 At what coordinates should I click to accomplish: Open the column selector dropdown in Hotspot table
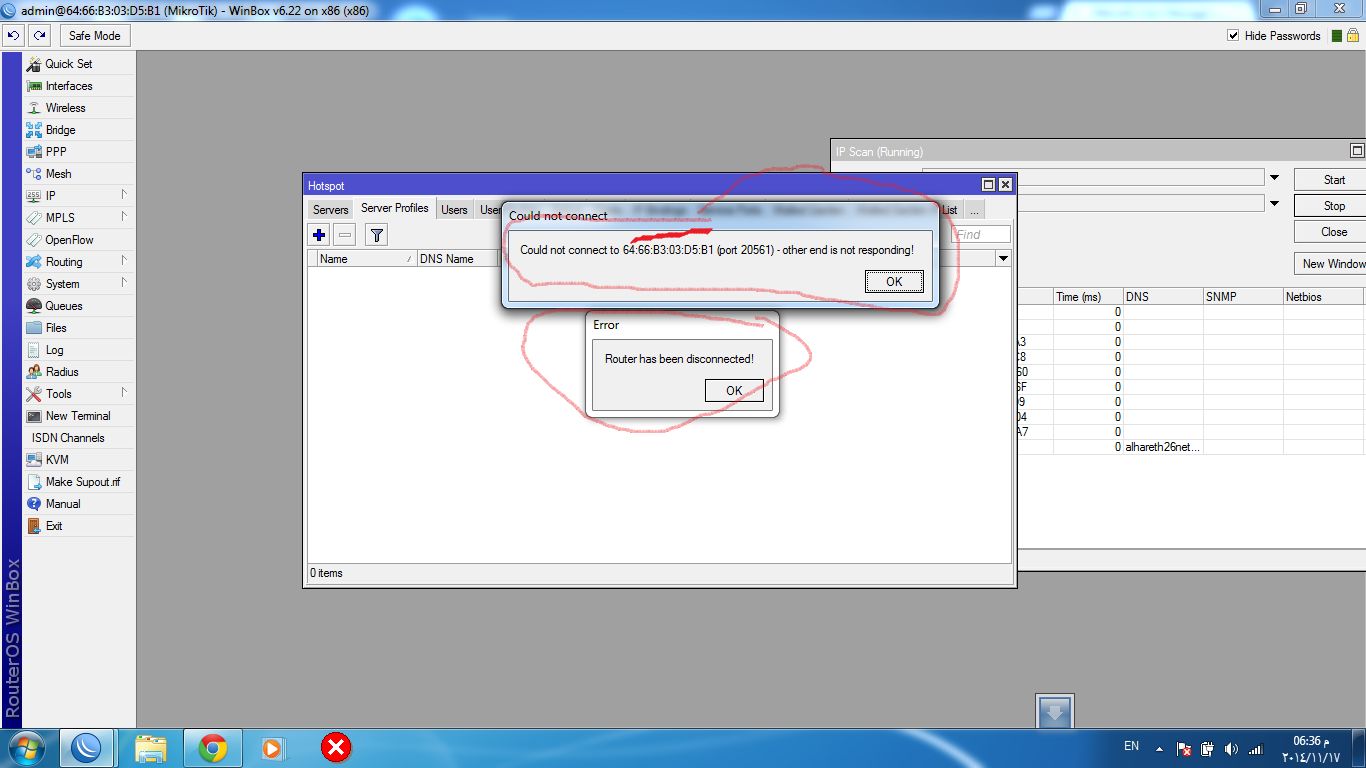[x=1004, y=259]
